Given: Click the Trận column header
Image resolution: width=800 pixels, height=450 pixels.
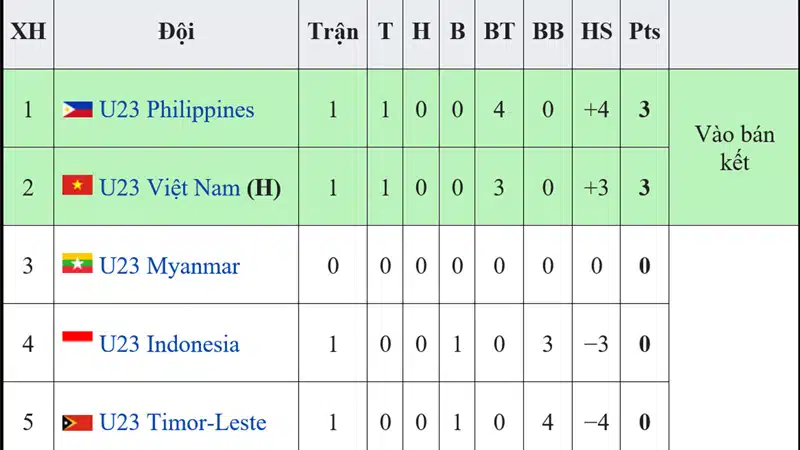Looking at the screenshot, I should point(333,32).
